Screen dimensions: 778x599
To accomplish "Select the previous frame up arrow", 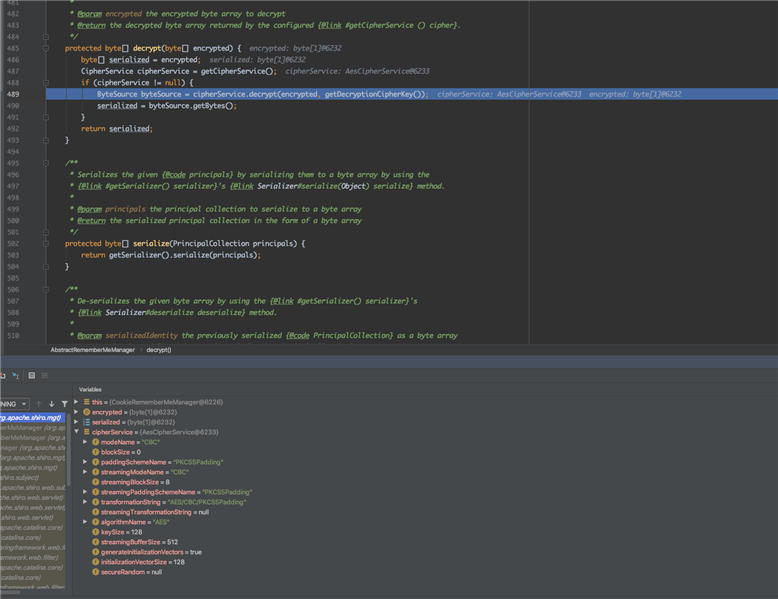I will pos(39,404).
